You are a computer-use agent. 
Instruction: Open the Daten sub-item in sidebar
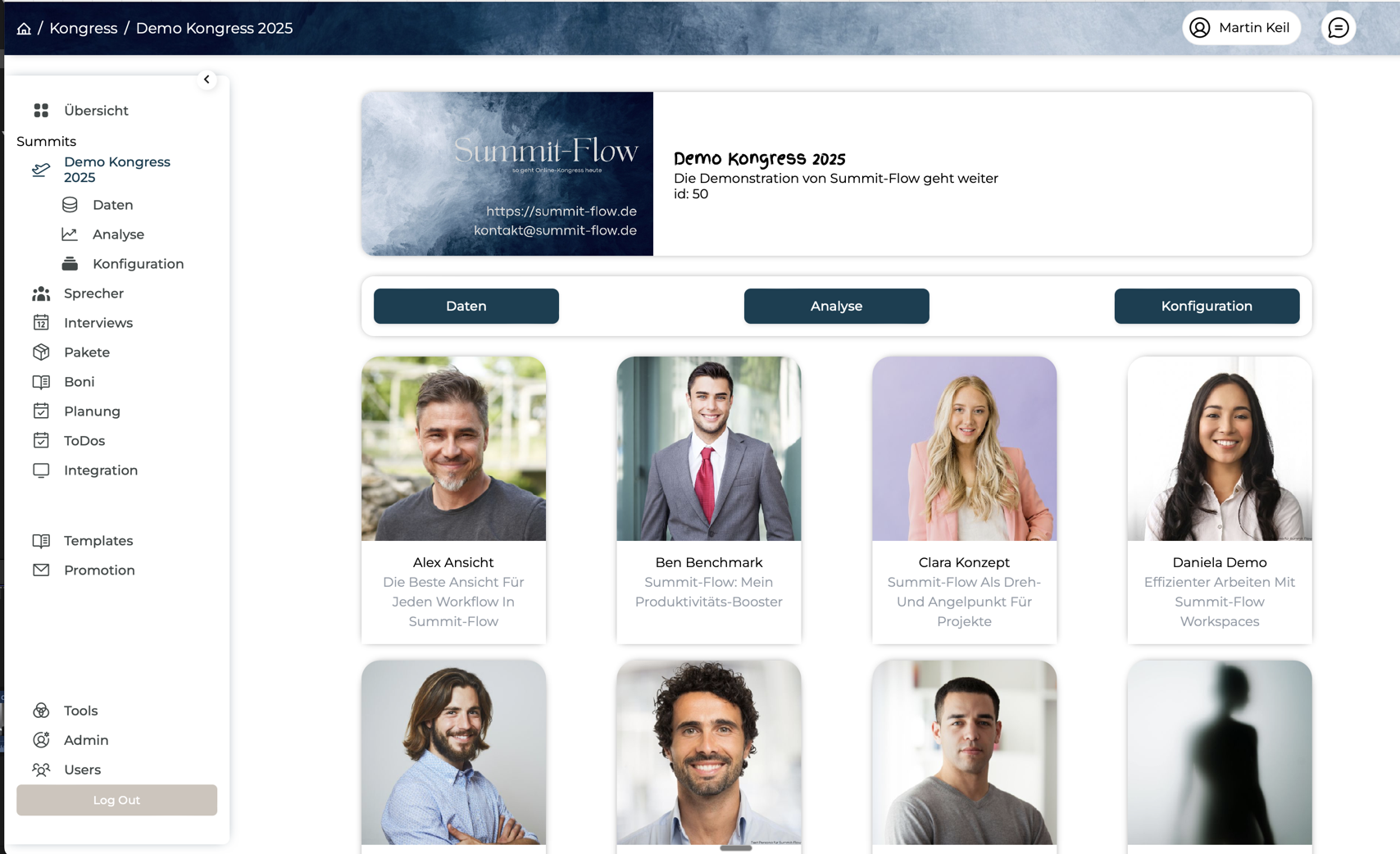pos(113,205)
